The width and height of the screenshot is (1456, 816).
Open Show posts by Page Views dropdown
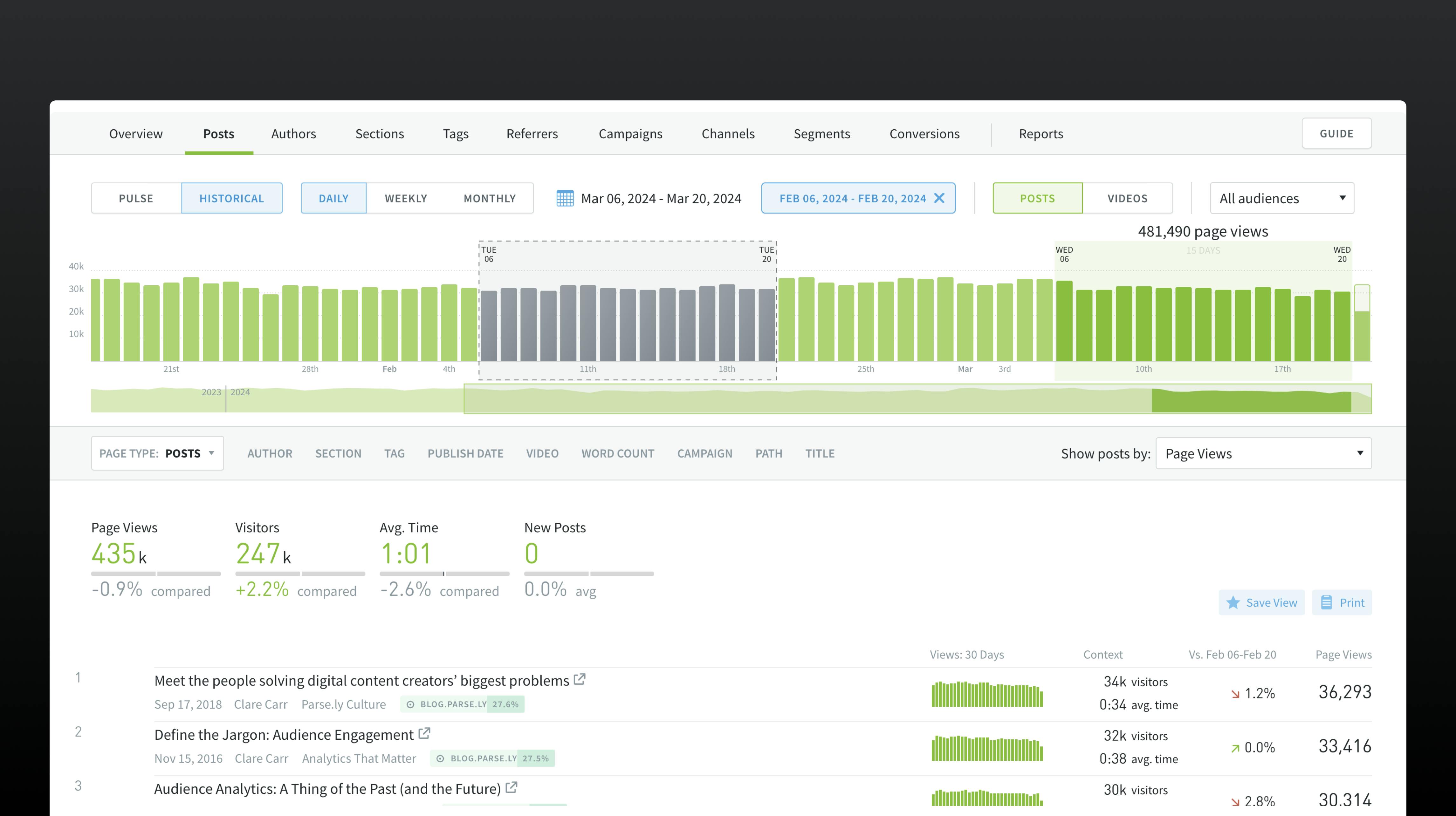[1264, 453]
